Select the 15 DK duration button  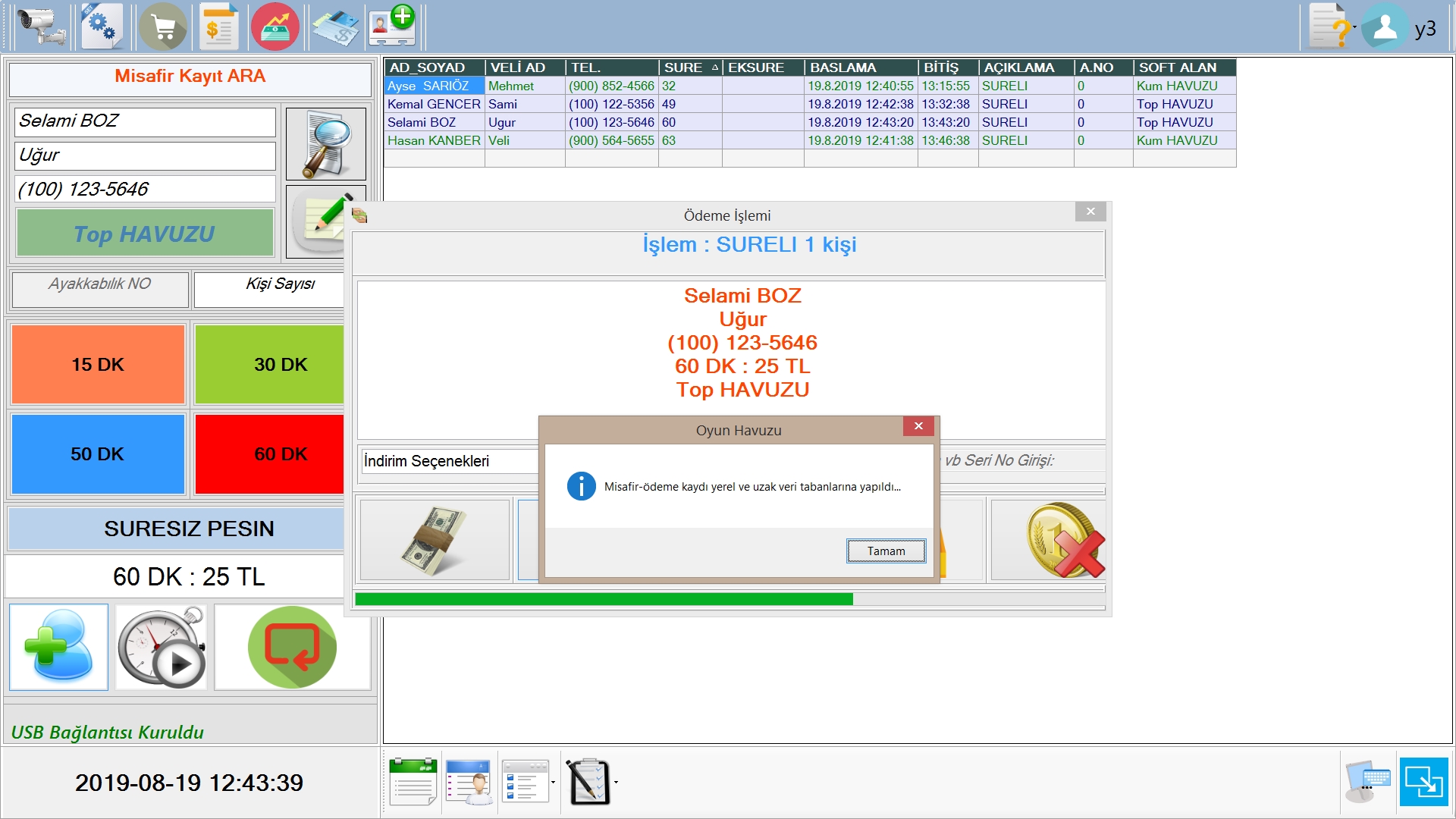98,365
